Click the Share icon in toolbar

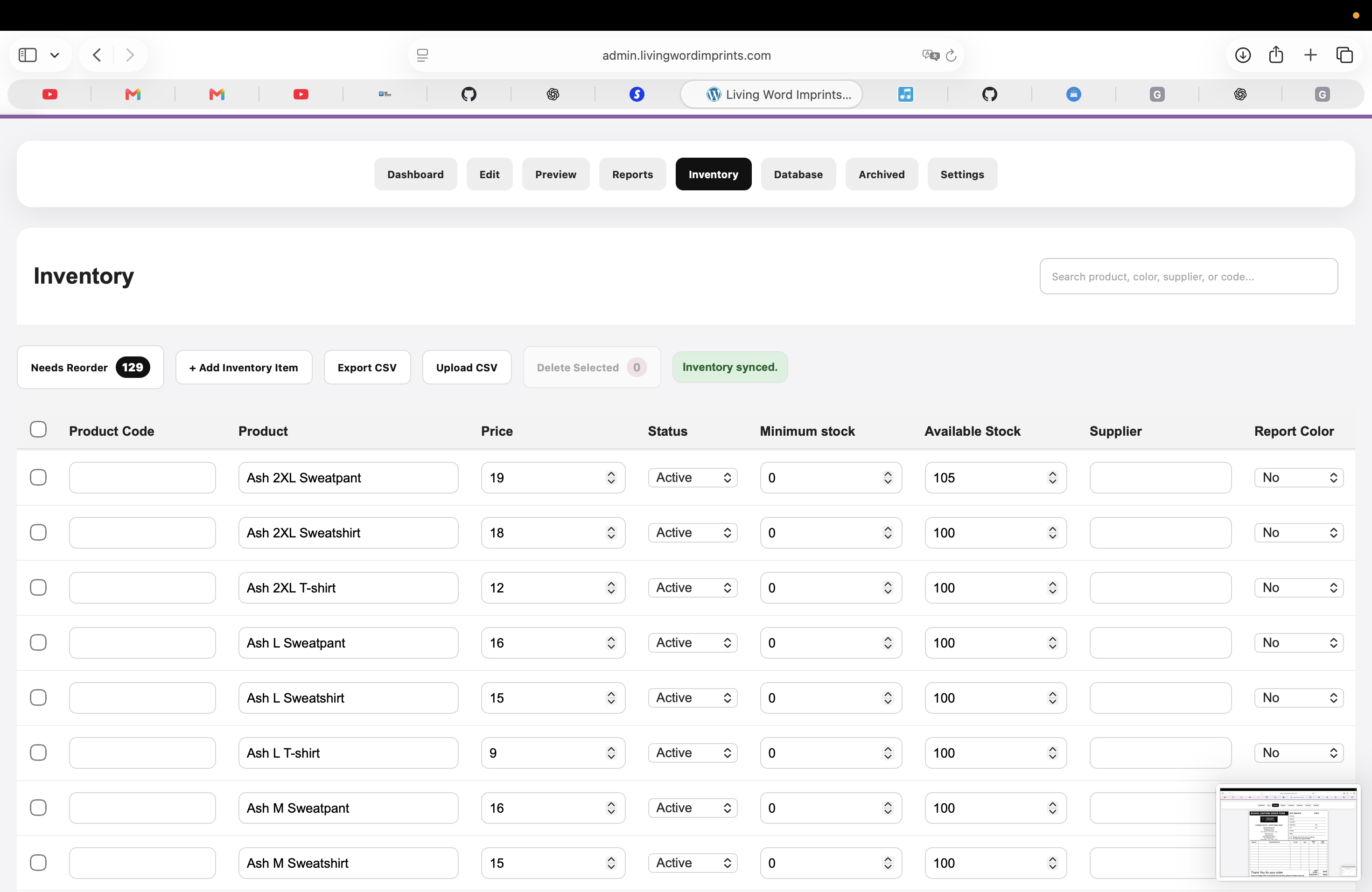coord(1276,55)
